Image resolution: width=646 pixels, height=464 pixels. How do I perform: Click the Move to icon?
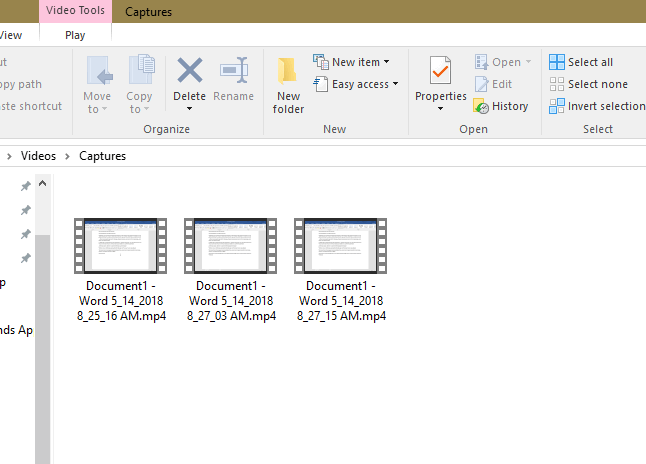[100, 70]
